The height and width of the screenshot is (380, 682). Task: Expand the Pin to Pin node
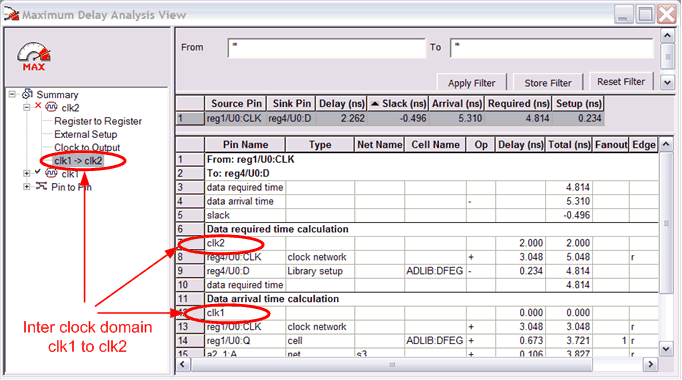tap(27, 187)
